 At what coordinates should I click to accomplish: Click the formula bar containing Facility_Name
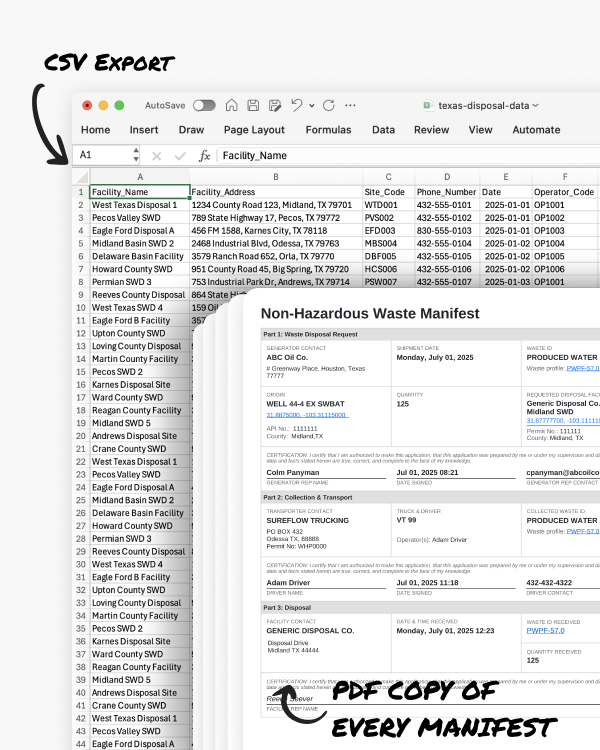point(408,155)
